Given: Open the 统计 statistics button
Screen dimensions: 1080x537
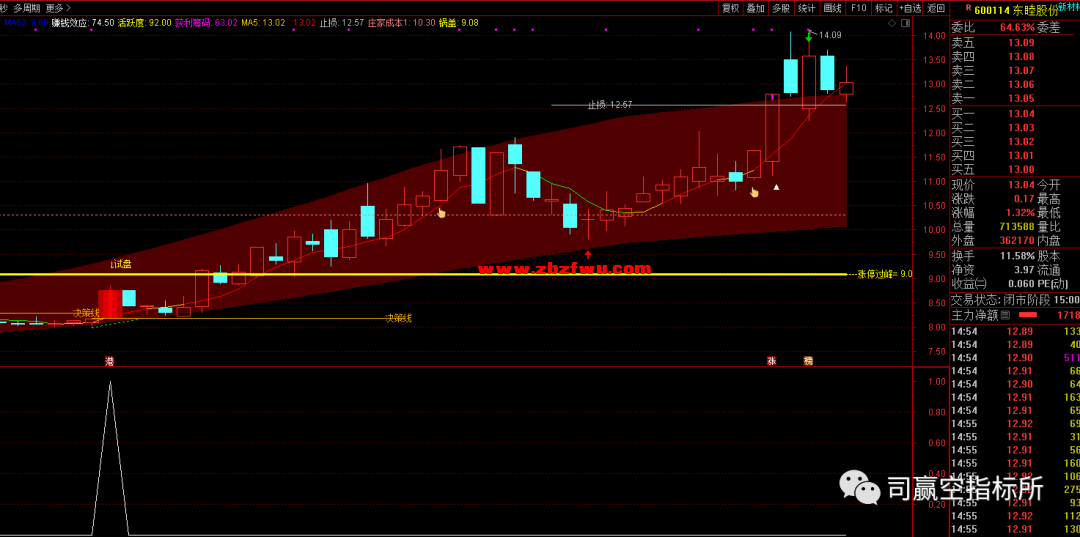Looking at the screenshot, I should tap(807, 8).
